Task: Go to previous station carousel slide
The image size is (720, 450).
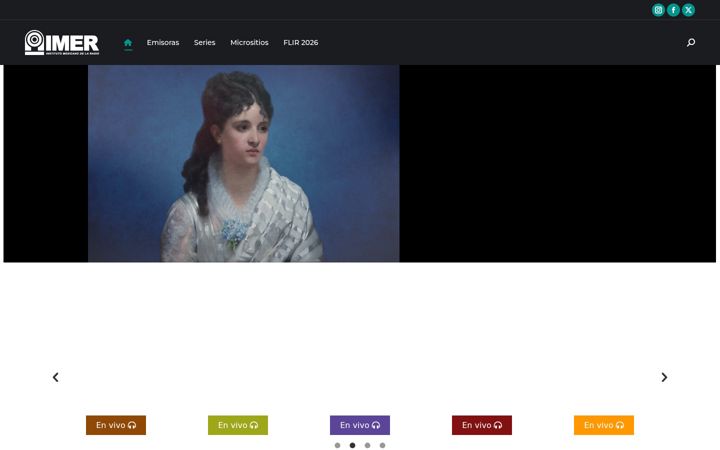Action: click(56, 377)
